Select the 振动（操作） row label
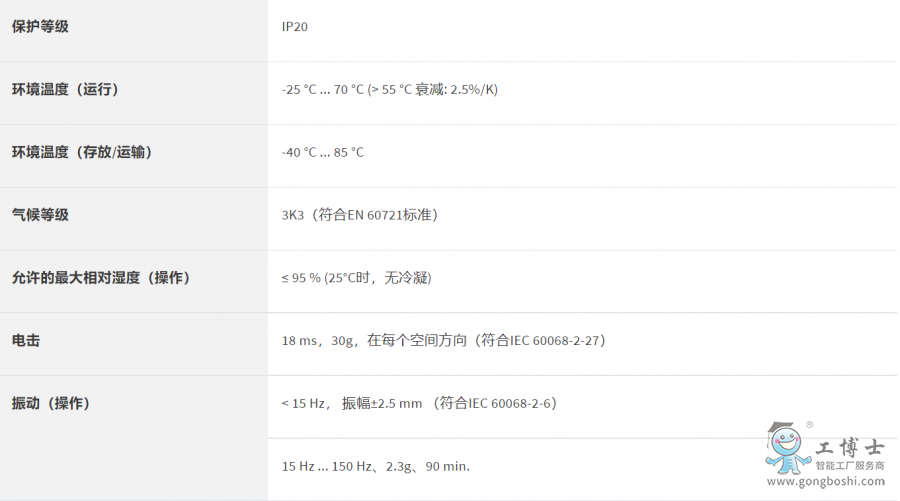The height and width of the screenshot is (501, 900). click(x=51, y=404)
